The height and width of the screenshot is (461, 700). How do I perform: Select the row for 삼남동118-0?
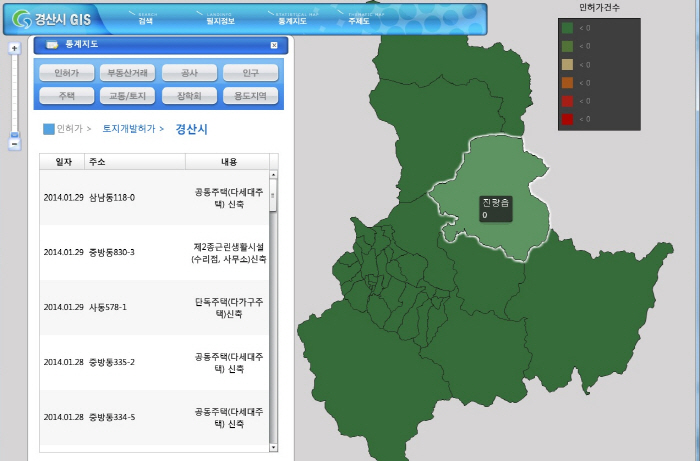(x=154, y=197)
